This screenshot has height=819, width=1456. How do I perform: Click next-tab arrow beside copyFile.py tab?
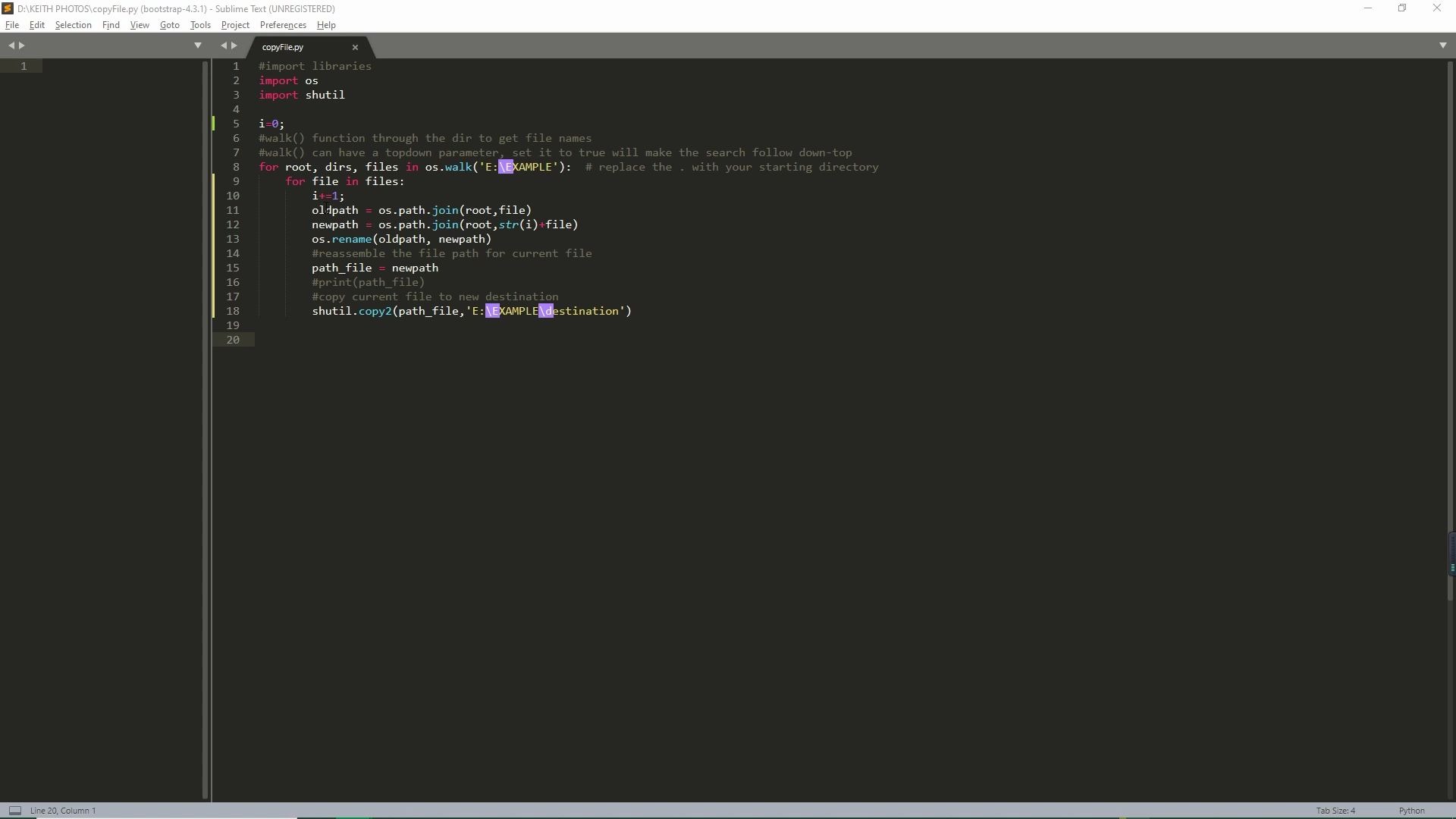(x=234, y=45)
